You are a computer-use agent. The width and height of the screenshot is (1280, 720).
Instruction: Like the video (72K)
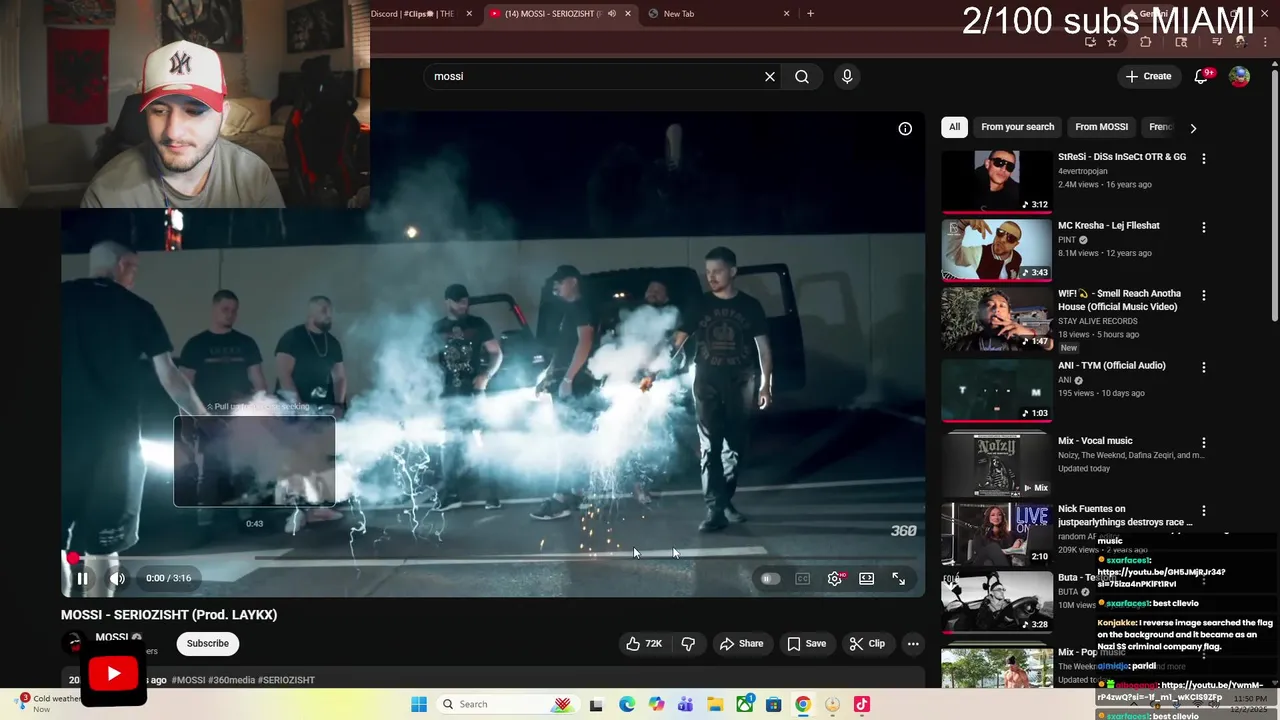(644, 644)
